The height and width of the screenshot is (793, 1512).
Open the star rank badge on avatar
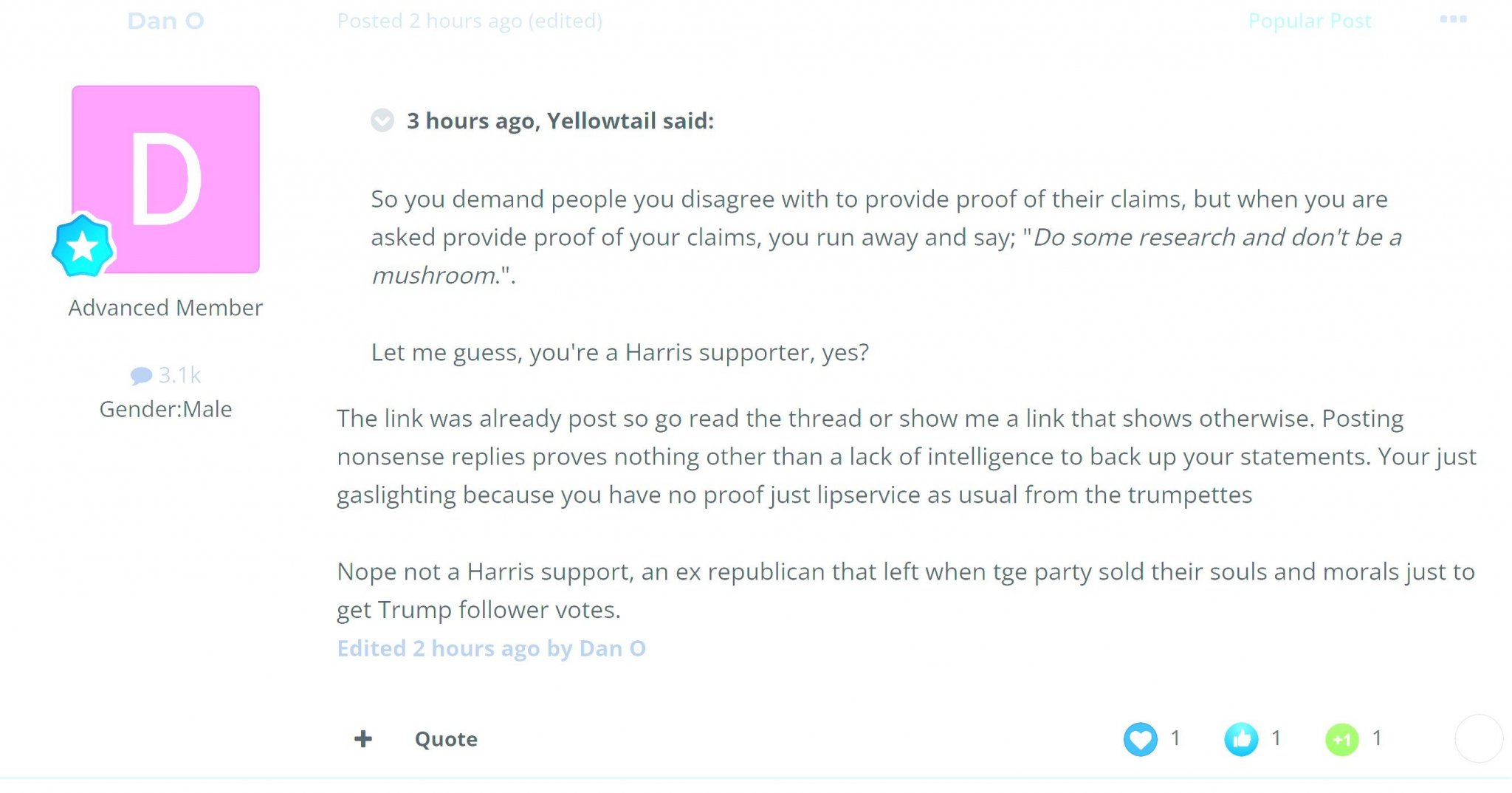[x=83, y=246]
